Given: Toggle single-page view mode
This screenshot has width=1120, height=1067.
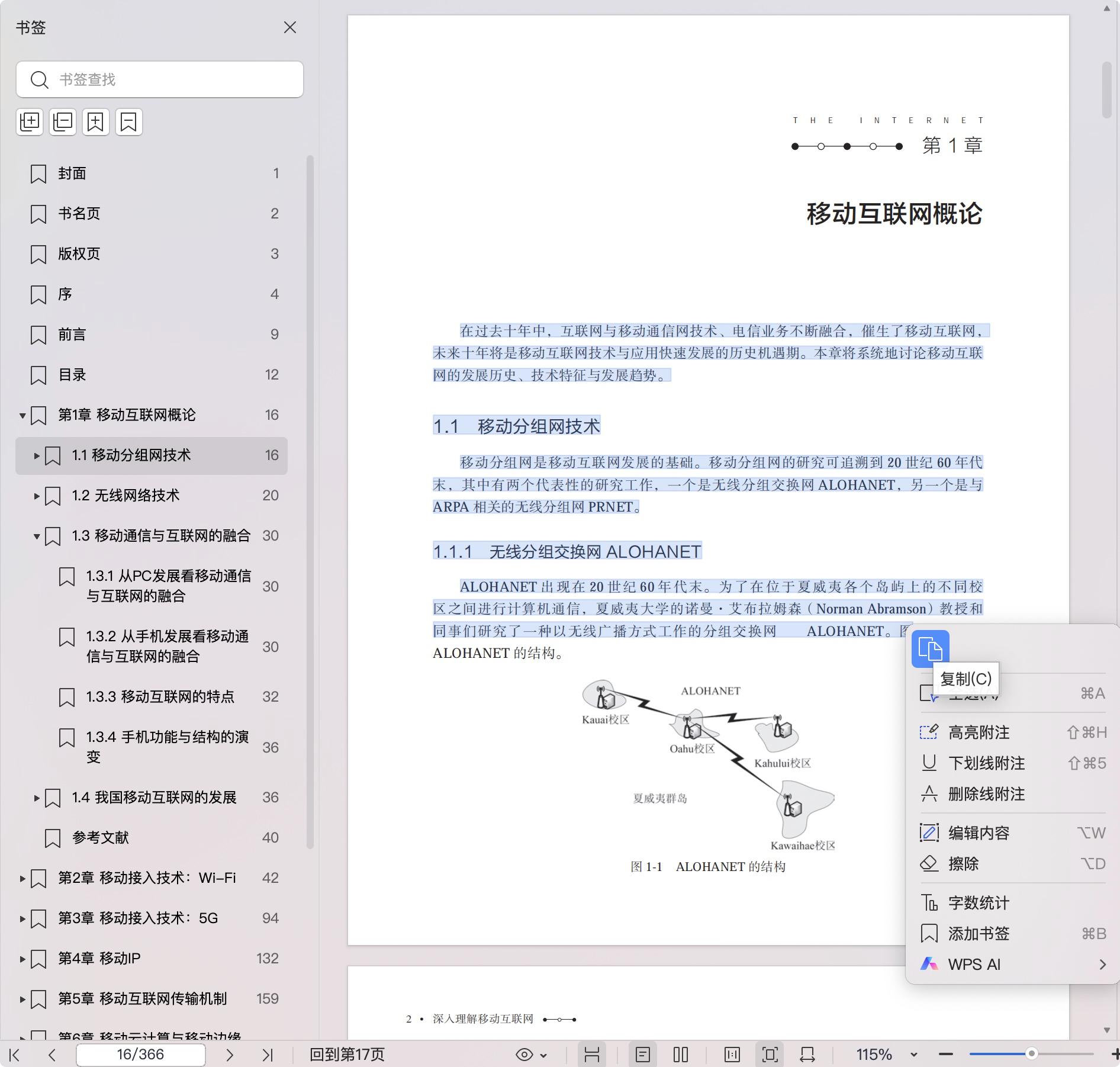Looking at the screenshot, I should (643, 1055).
